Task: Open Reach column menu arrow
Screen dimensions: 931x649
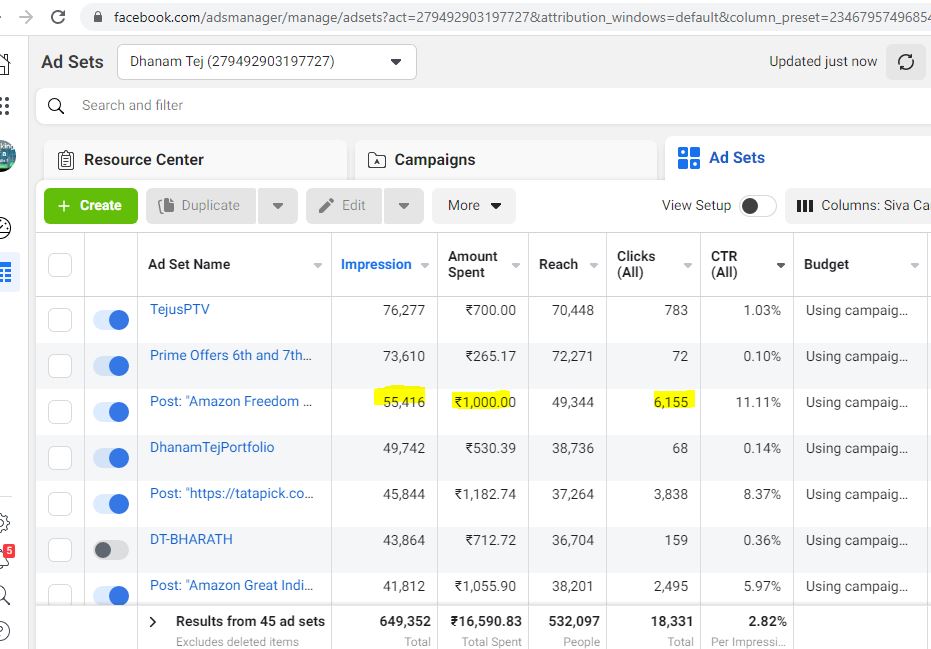Action: 594,265
